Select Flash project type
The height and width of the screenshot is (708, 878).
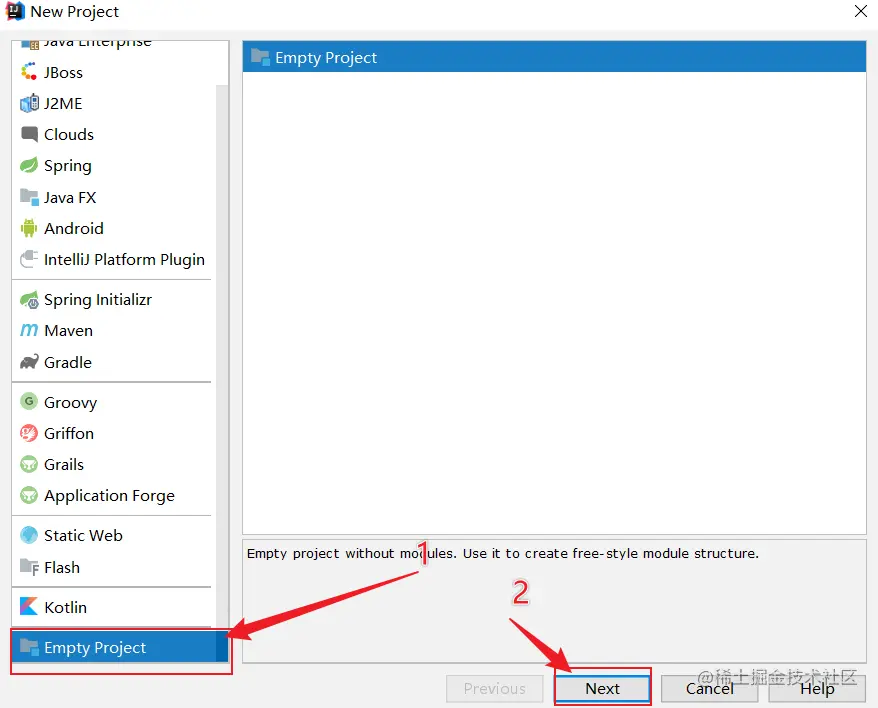point(114,567)
